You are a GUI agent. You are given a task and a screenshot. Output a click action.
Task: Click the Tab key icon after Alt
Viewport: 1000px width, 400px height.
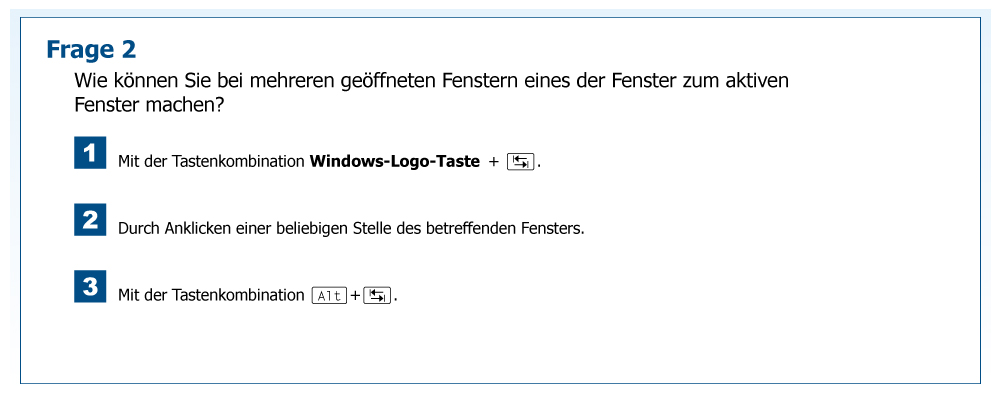pos(377,295)
